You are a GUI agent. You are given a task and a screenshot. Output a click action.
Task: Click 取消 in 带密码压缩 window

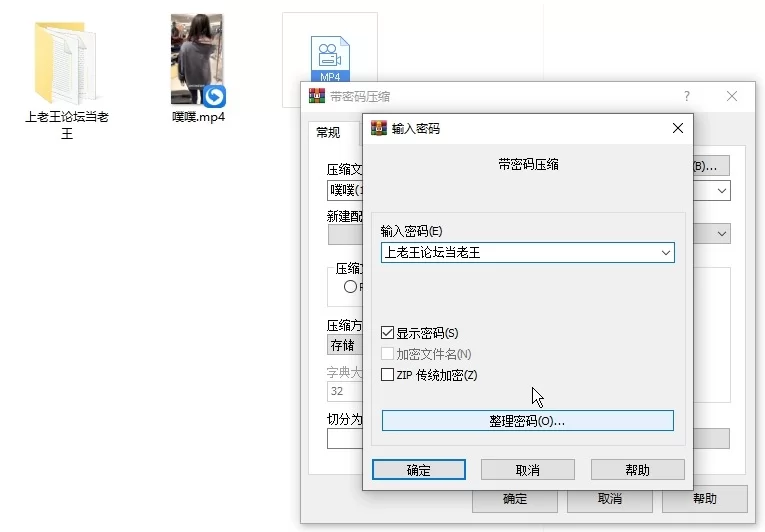pos(609,499)
